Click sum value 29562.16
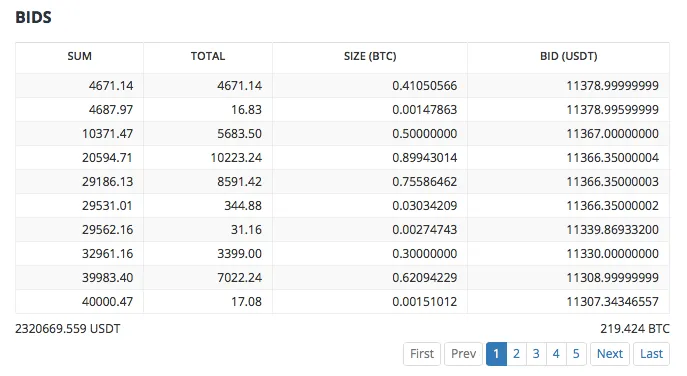687x376 pixels. coord(107,230)
